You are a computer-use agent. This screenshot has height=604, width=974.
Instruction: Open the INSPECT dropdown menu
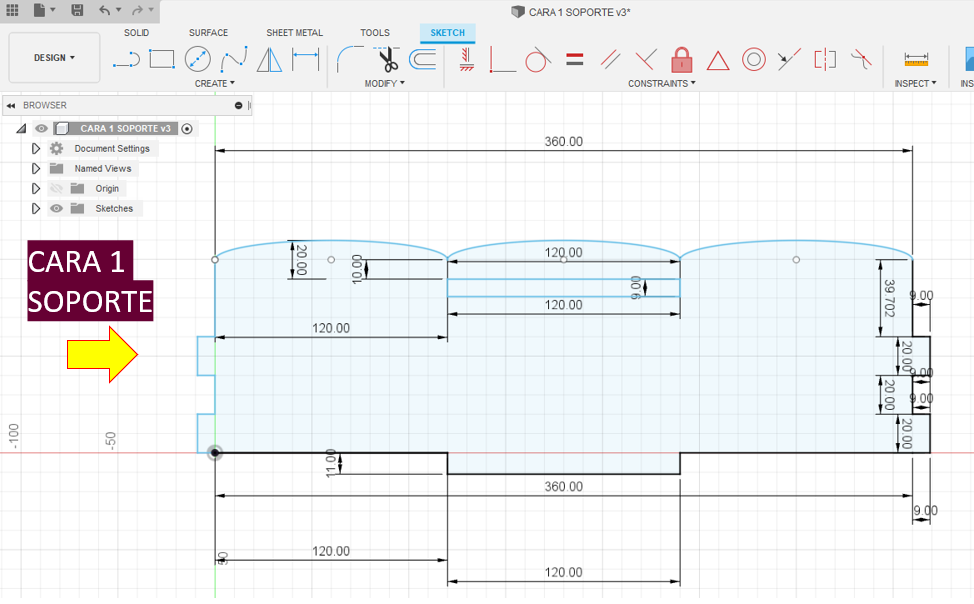point(915,83)
